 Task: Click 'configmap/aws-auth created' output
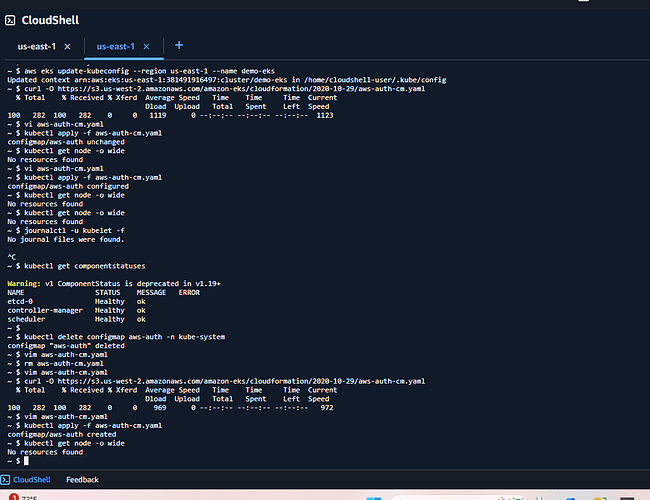62,434
